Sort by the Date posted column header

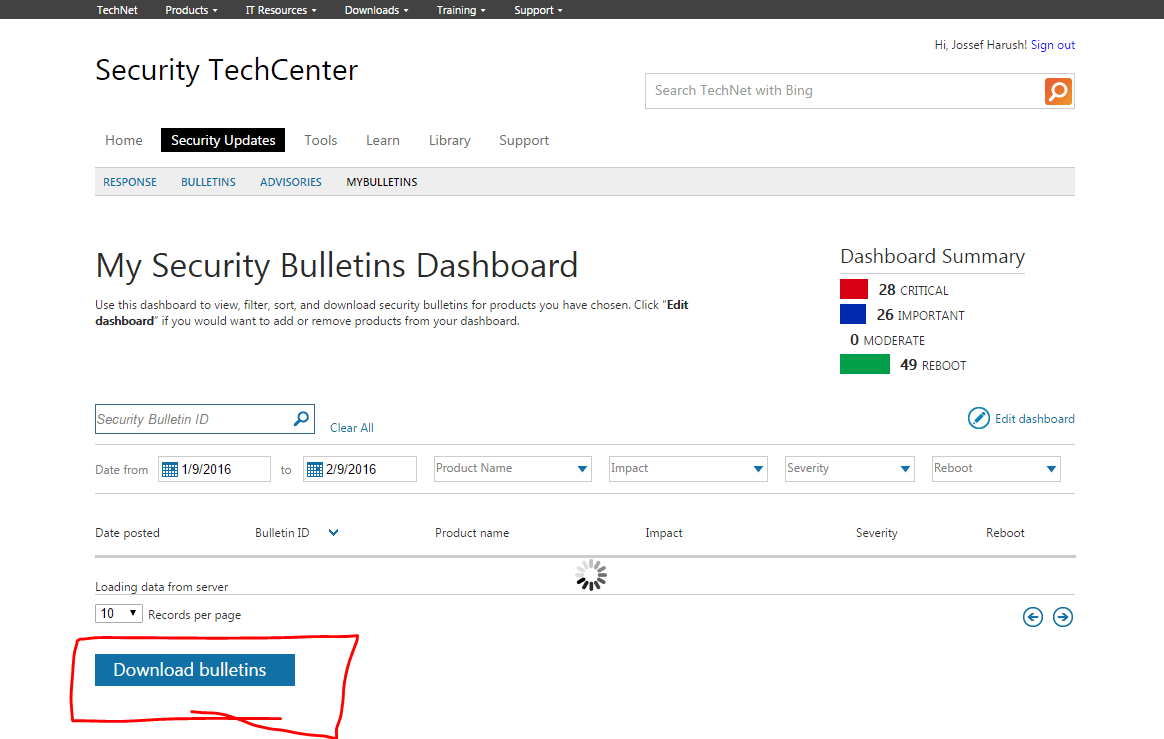point(128,533)
